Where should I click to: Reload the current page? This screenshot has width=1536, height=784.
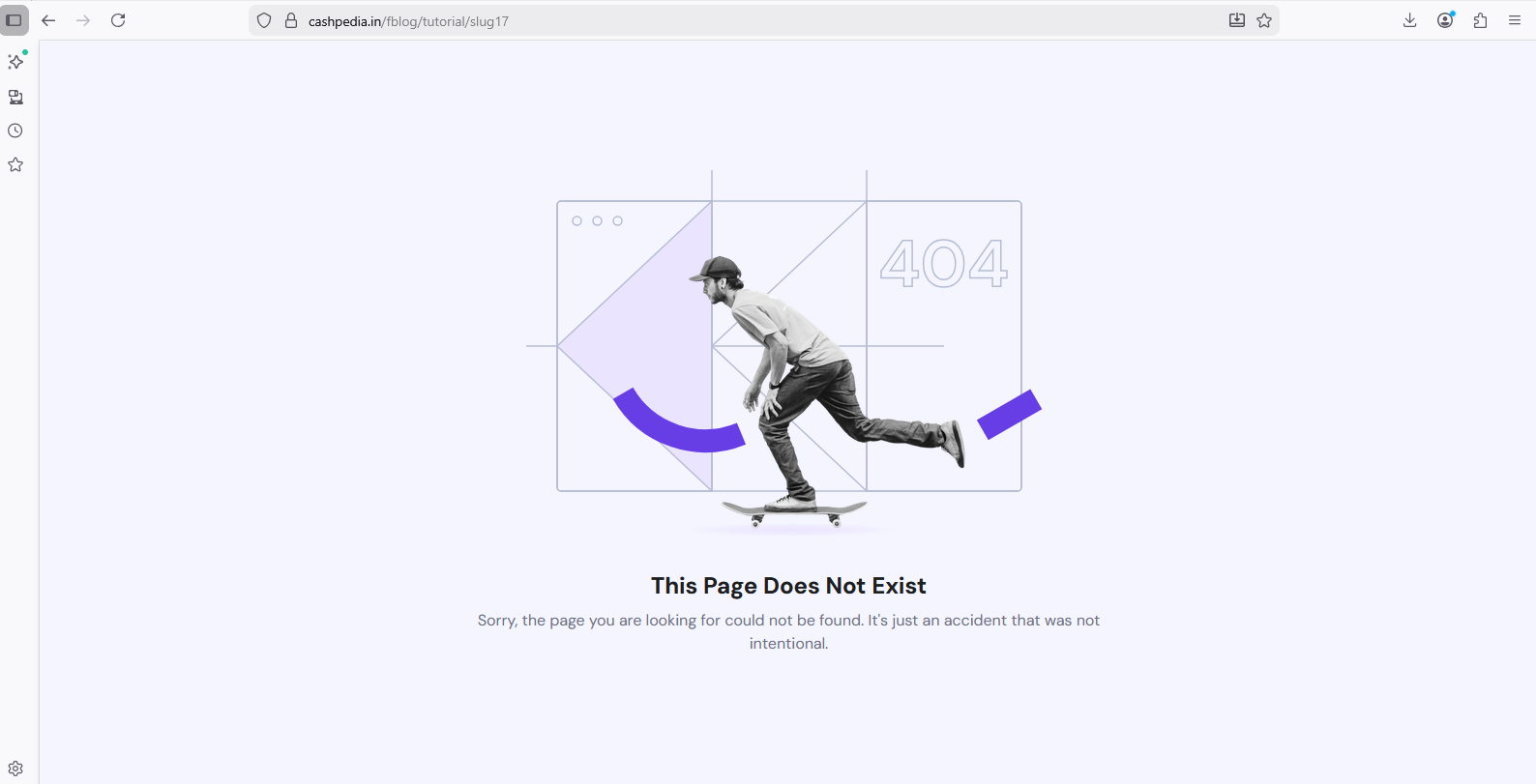pos(118,20)
